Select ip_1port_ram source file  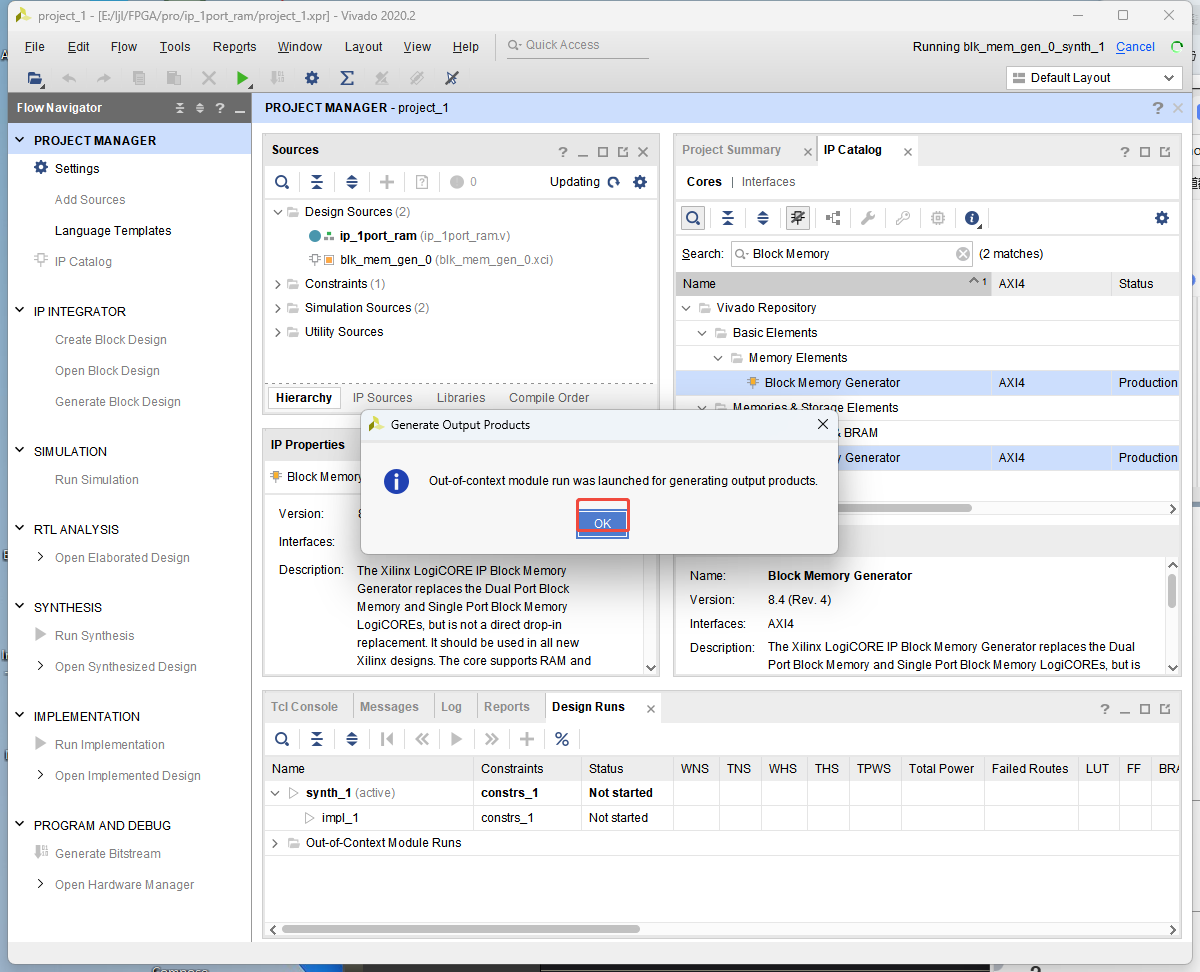pos(378,236)
